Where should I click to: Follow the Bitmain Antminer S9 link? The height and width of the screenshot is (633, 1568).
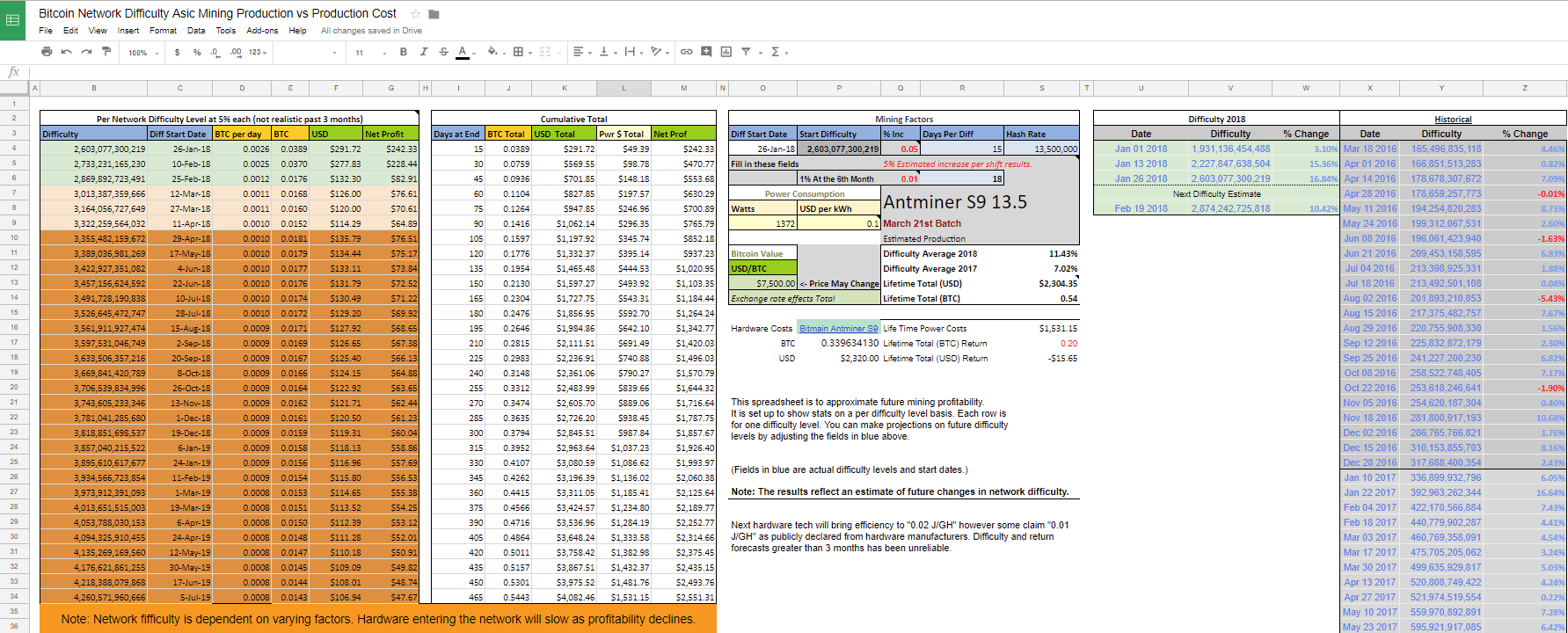pyautogui.click(x=838, y=329)
